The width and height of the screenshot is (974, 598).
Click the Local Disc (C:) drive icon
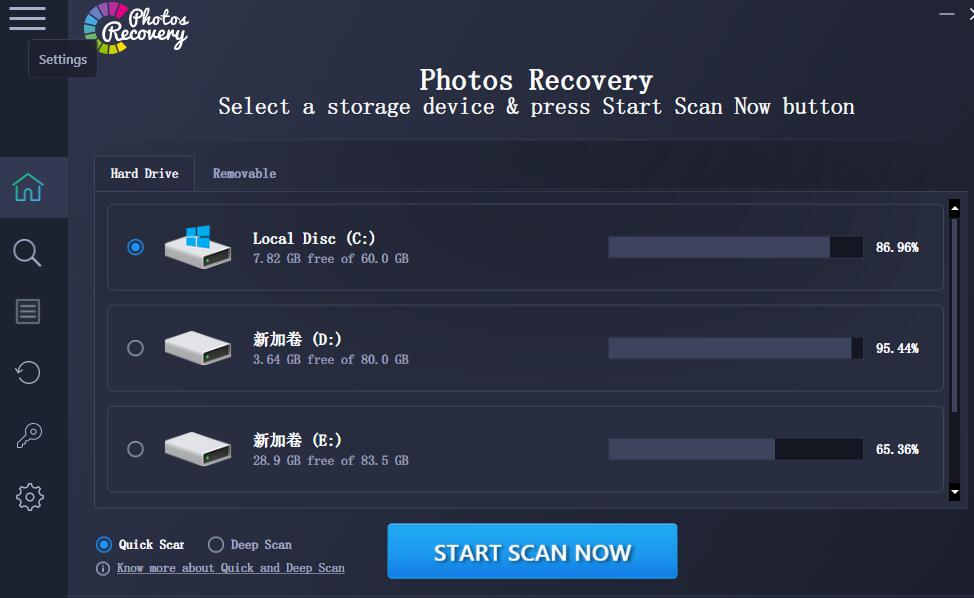[198, 247]
